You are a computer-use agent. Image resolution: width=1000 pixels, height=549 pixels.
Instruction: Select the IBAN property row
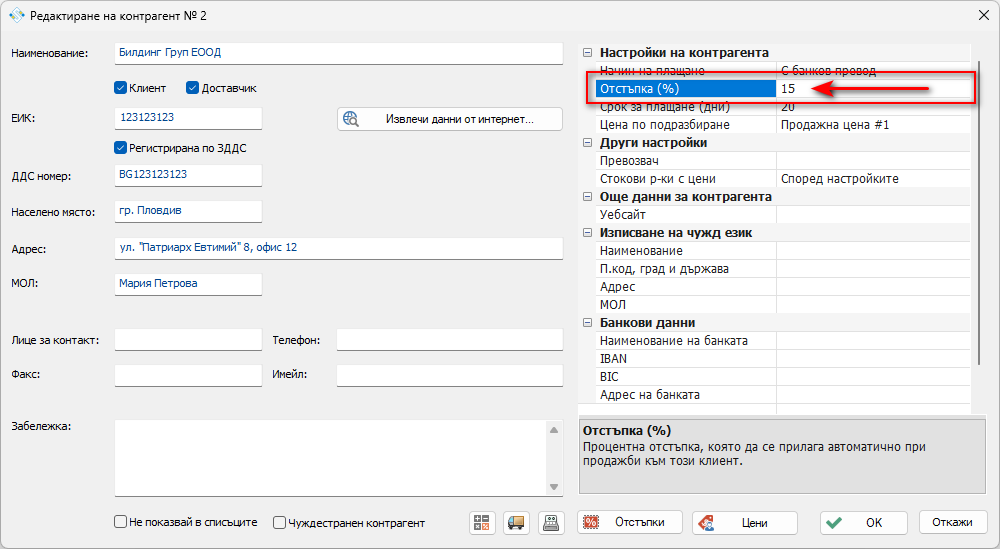point(783,359)
